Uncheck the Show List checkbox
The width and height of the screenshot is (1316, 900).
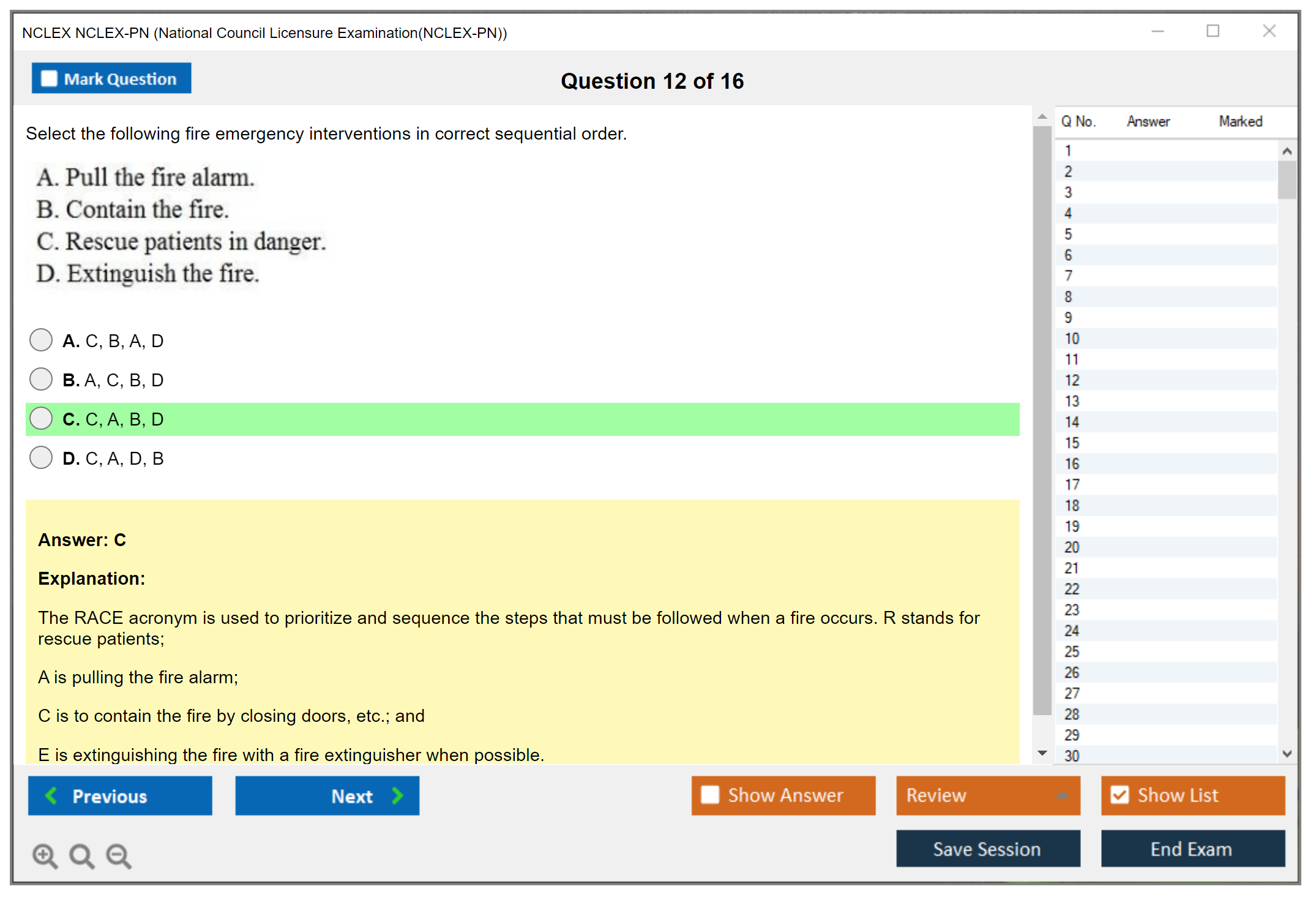pos(1120,795)
